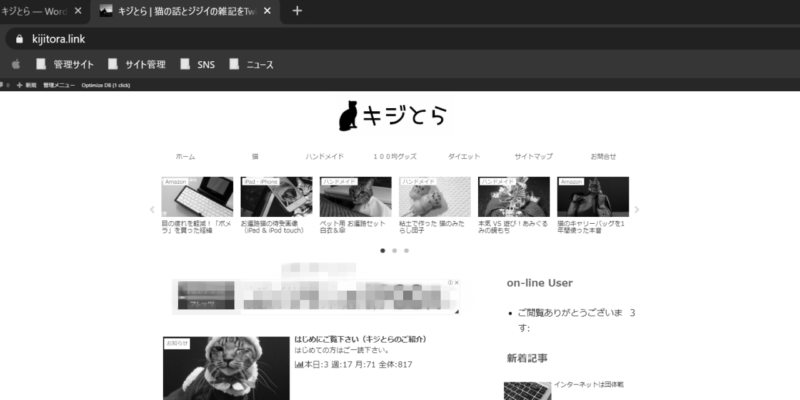Click the キジとら site title text
Image resolution: width=800 pixels, height=400 pixels.
click(405, 115)
